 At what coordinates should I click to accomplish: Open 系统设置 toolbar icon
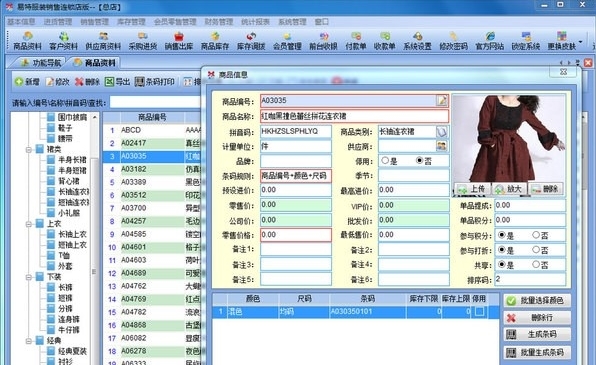click(417, 41)
